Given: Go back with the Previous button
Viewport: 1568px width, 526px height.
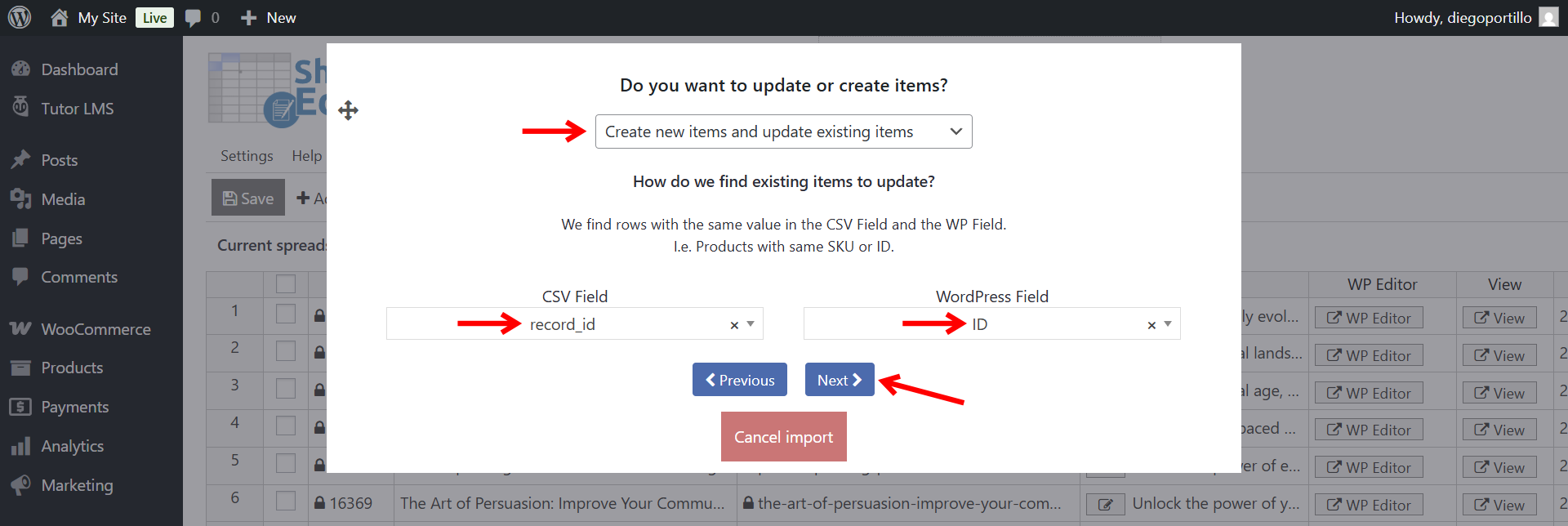Looking at the screenshot, I should [x=739, y=380].
